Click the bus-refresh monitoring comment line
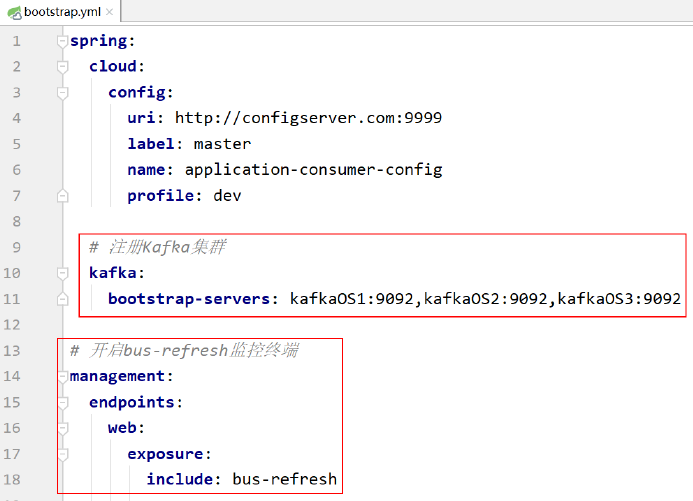 [184, 351]
